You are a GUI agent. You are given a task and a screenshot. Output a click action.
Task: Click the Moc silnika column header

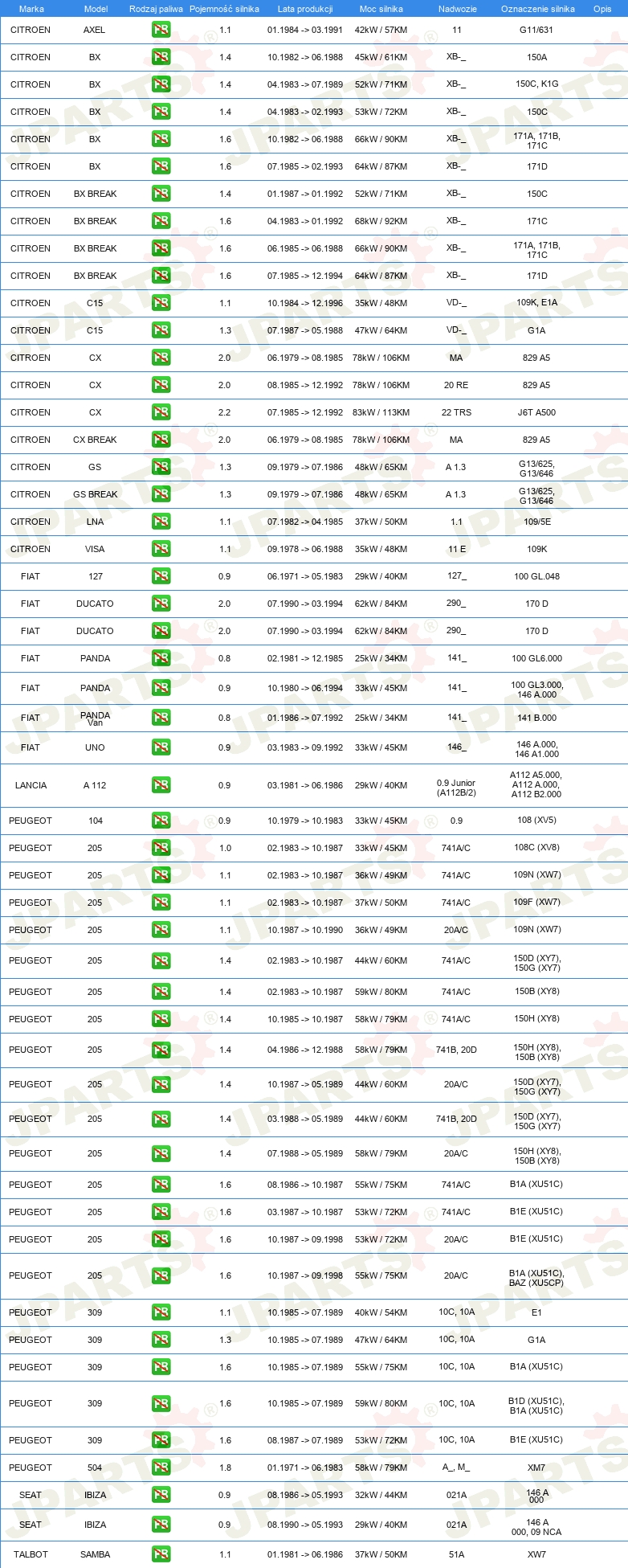(x=381, y=9)
